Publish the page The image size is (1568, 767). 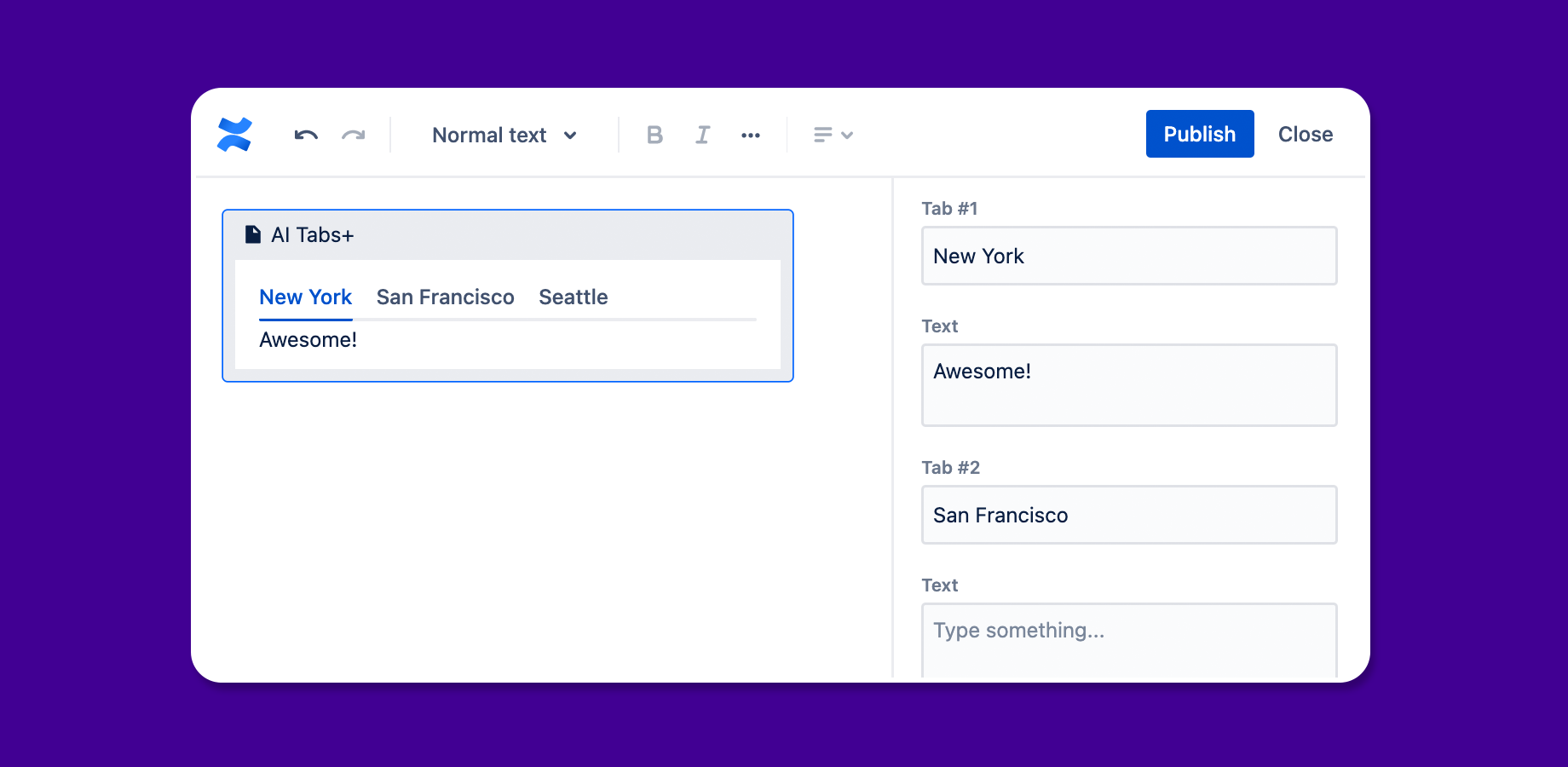point(1199,134)
